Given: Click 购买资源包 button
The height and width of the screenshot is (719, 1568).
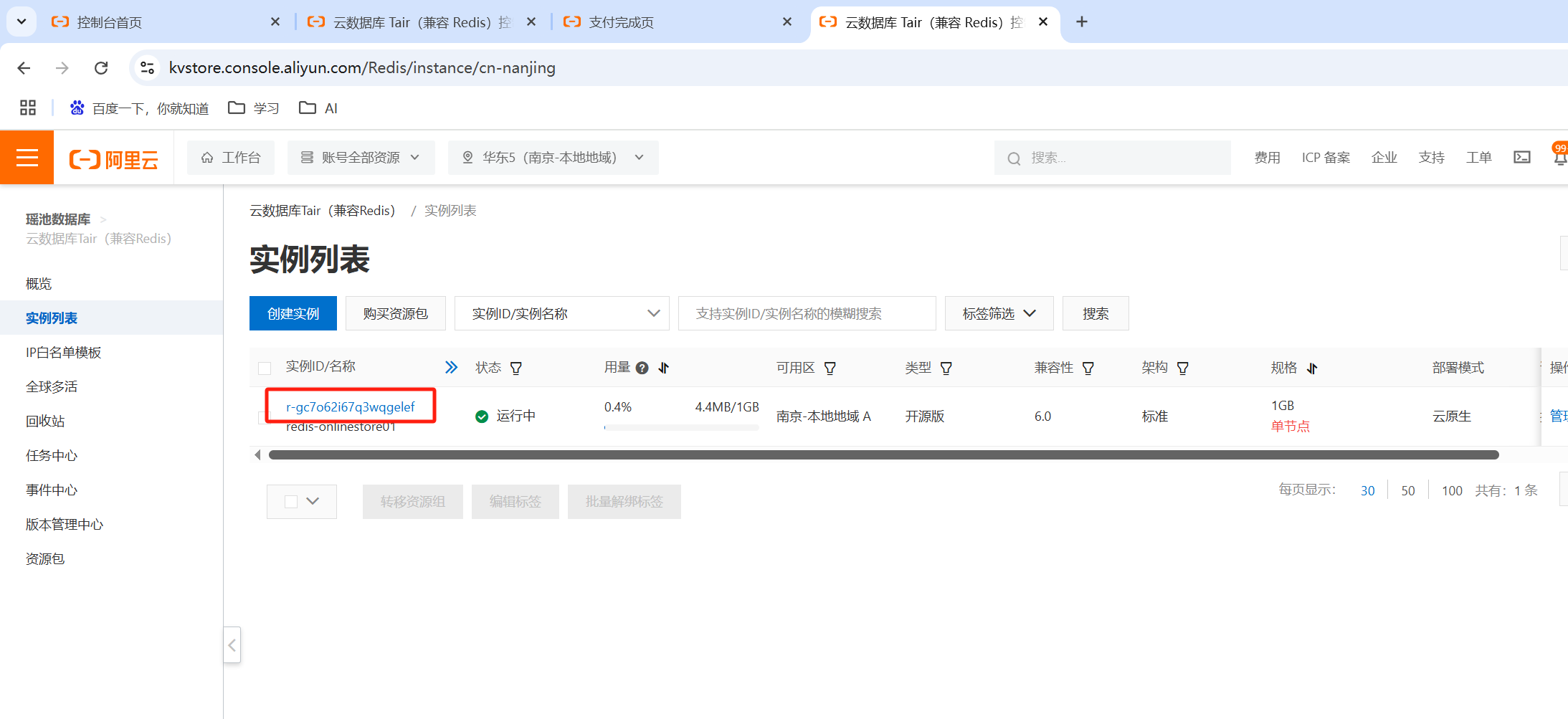Looking at the screenshot, I should 396,313.
